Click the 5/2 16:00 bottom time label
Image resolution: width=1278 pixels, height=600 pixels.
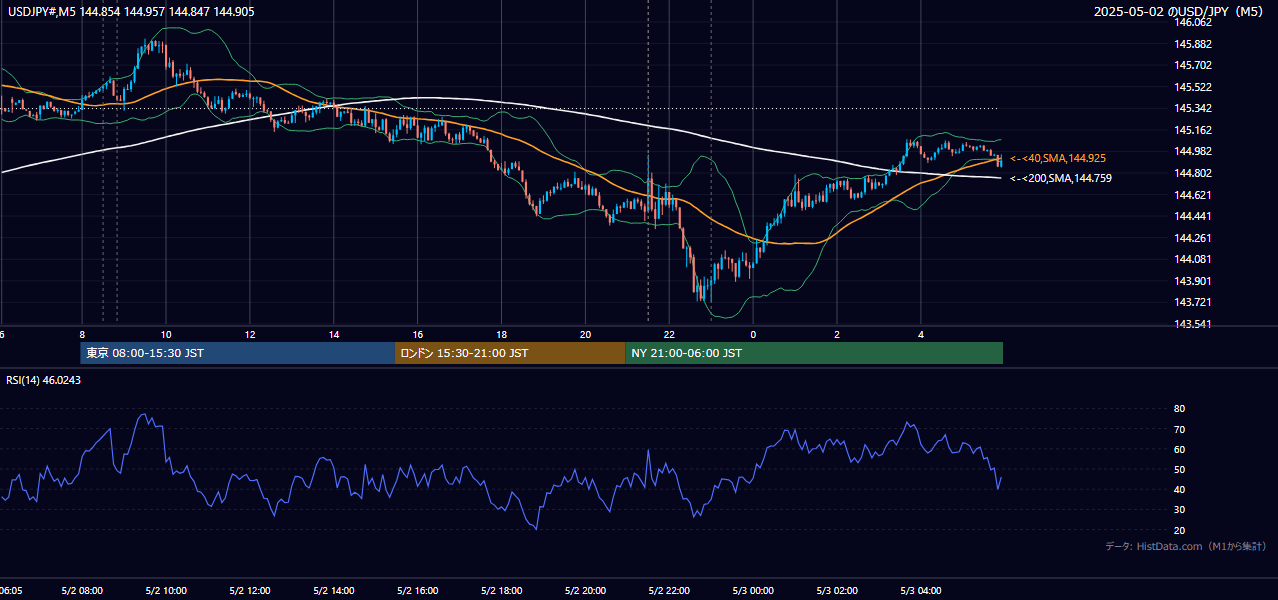(418, 591)
